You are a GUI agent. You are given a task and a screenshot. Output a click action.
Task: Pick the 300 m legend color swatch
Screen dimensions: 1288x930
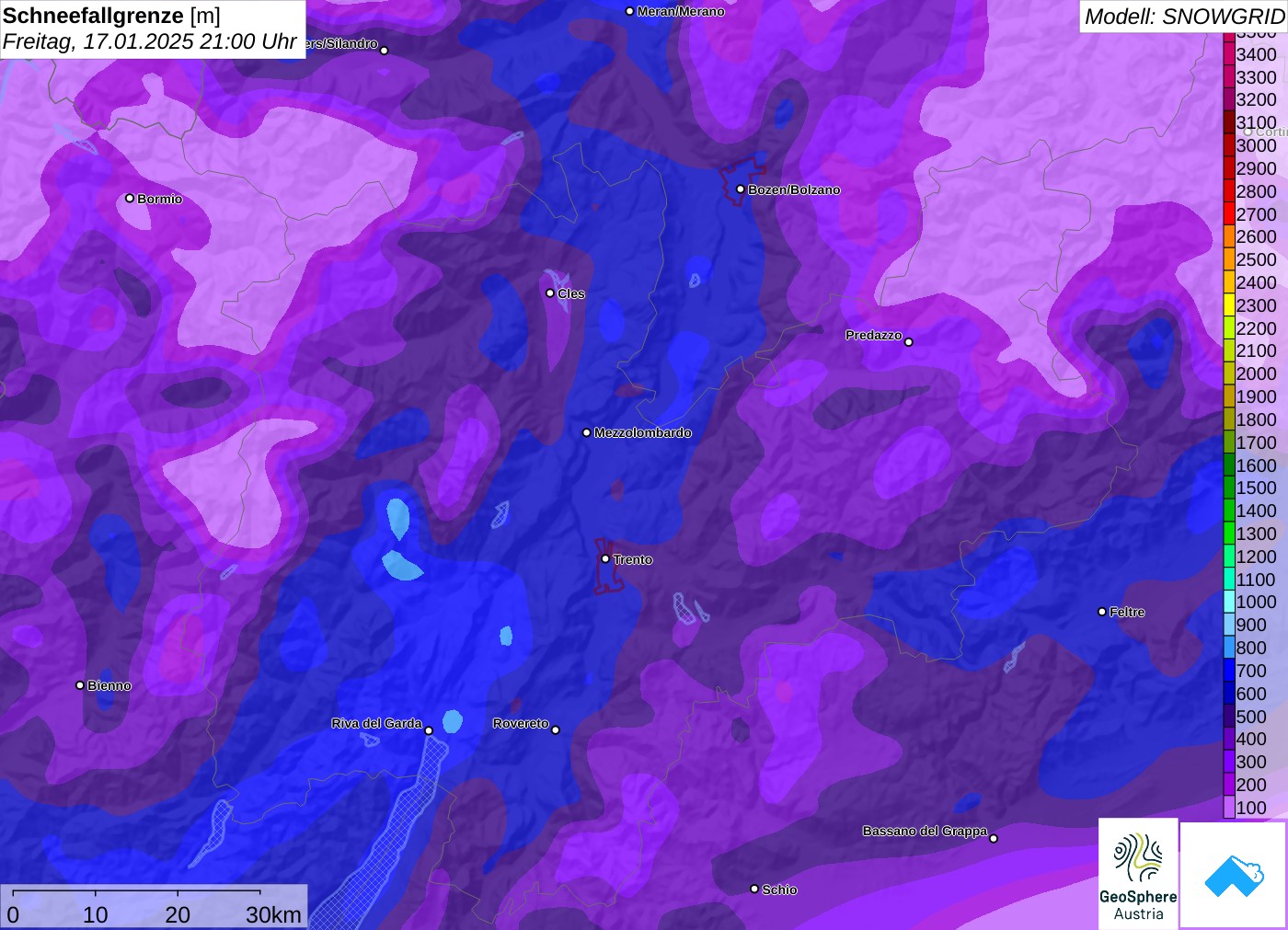pos(1229,762)
